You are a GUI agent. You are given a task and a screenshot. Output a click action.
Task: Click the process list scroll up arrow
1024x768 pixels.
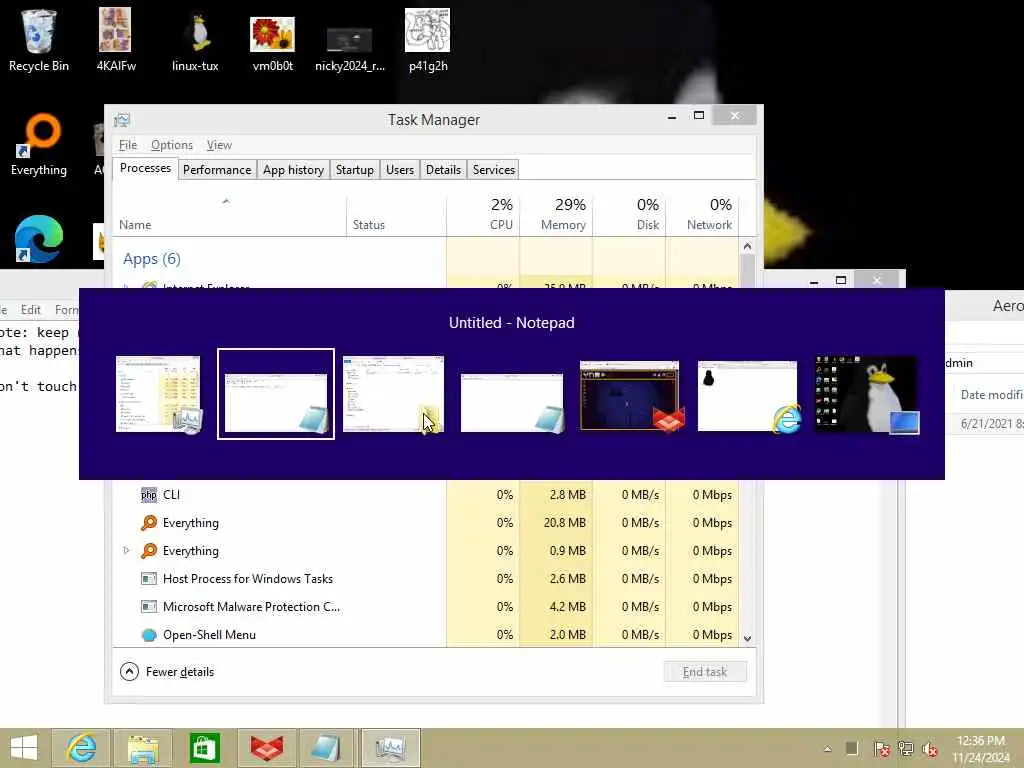pyautogui.click(x=748, y=246)
